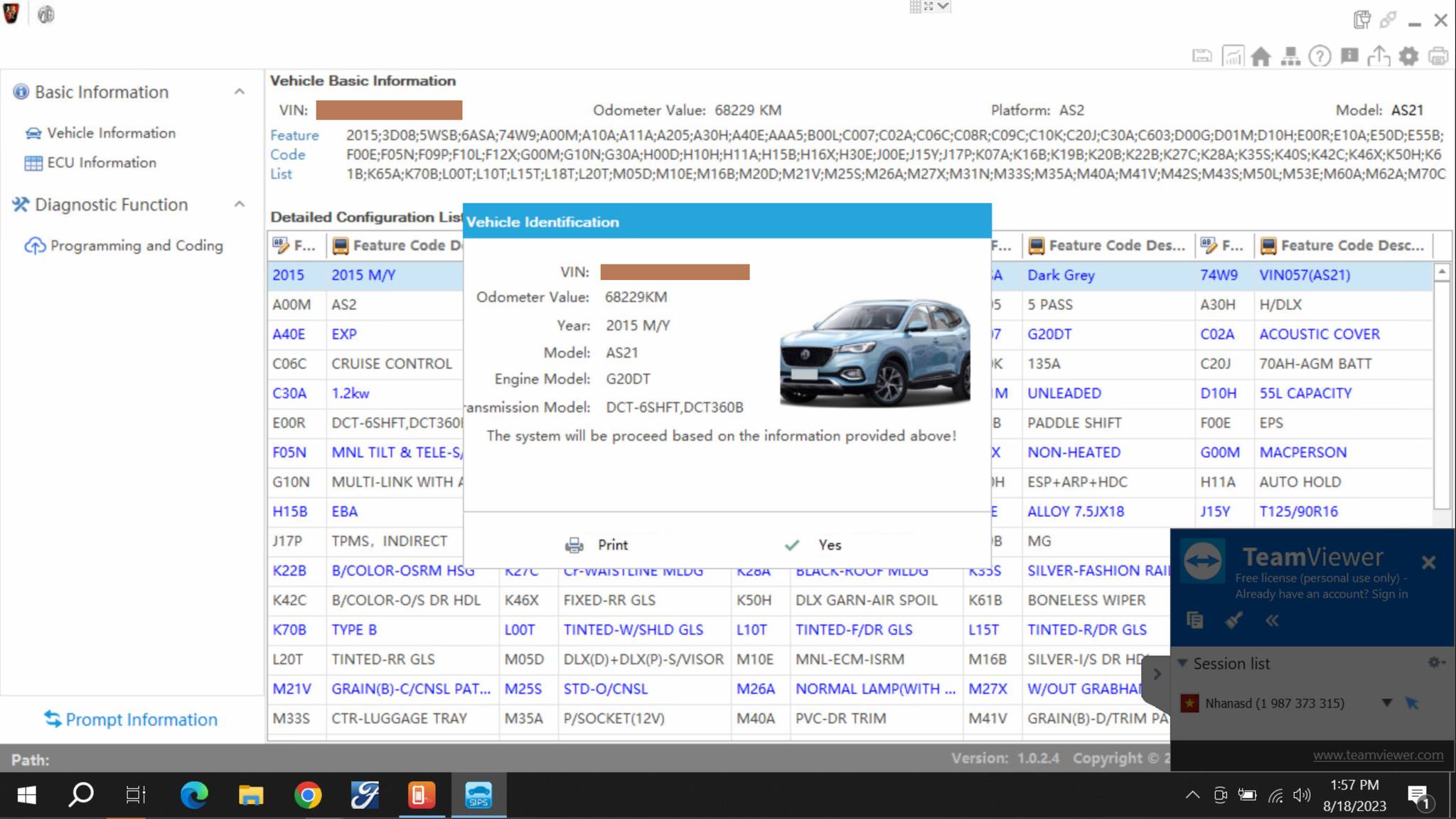Click the copy documents icon near window controls

pyautogui.click(x=1361, y=20)
